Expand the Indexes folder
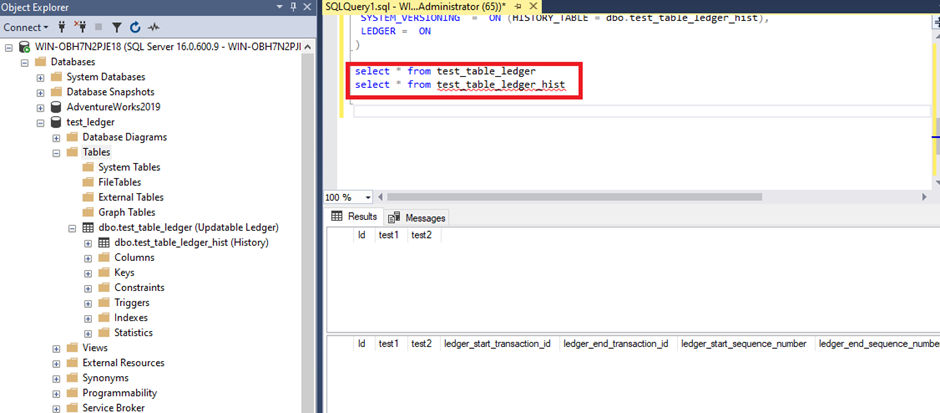940x413 pixels. (88, 318)
